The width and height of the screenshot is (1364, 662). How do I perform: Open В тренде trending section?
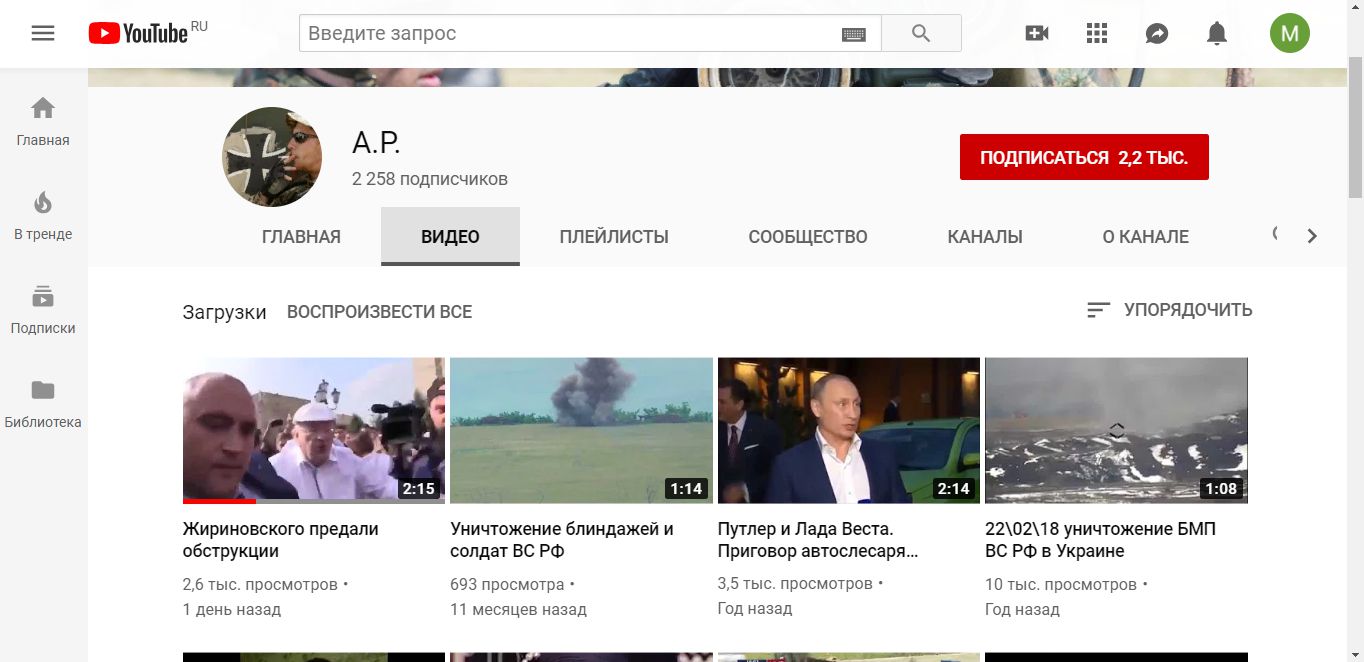point(43,216)
